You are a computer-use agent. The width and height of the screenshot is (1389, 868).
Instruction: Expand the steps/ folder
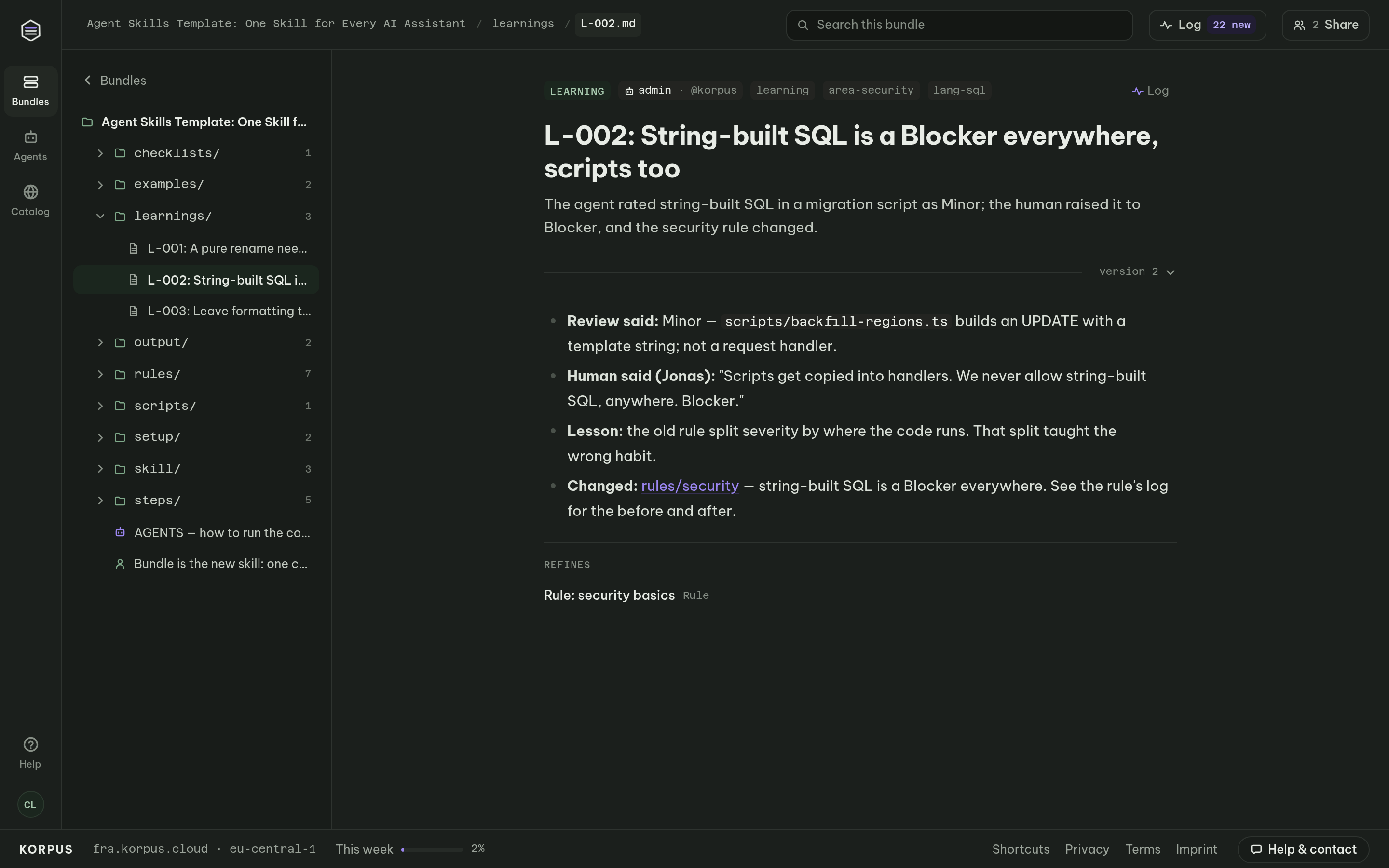[x=100, y=501]
